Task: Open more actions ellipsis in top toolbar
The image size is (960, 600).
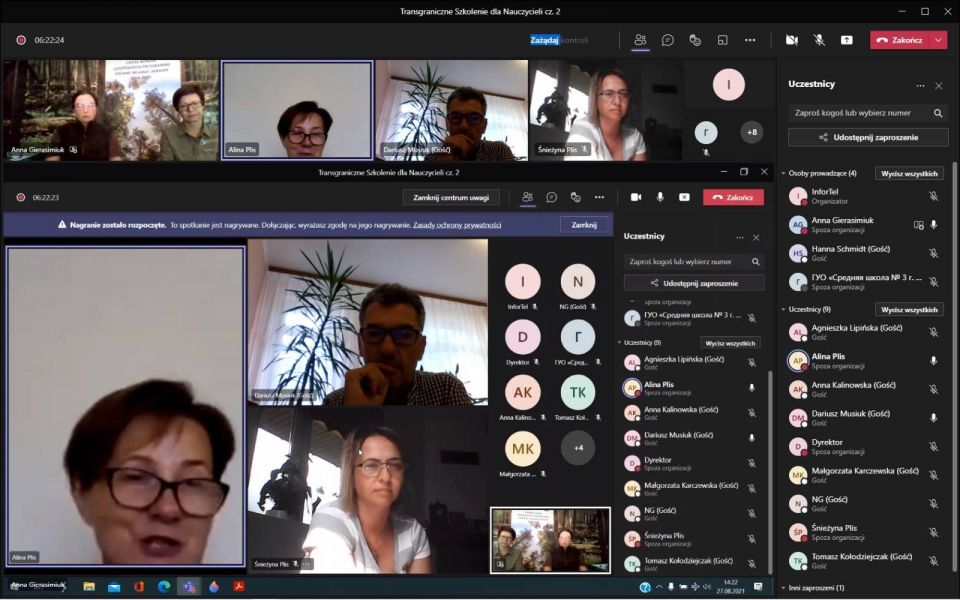Action: pyautogui.click(x=750, y=40)
